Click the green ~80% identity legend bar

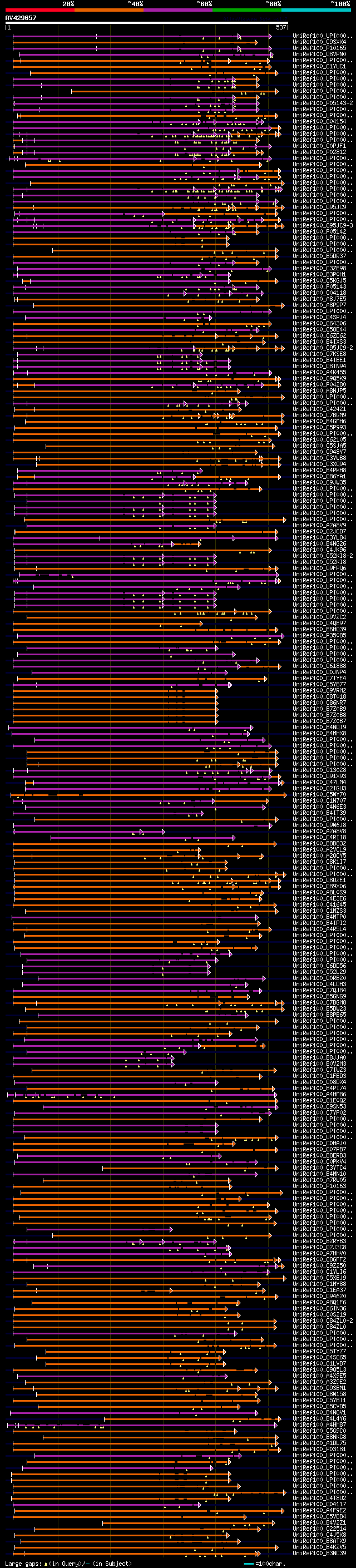pyautogui.click(x=247, y=10)
